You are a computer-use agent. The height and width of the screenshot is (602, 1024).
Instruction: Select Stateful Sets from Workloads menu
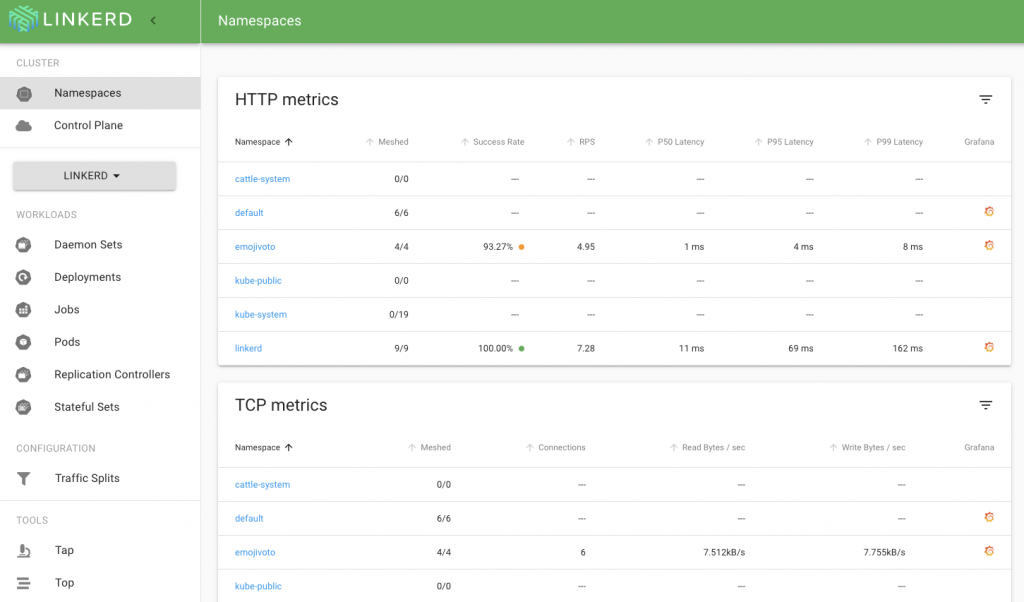click(24, 407)
